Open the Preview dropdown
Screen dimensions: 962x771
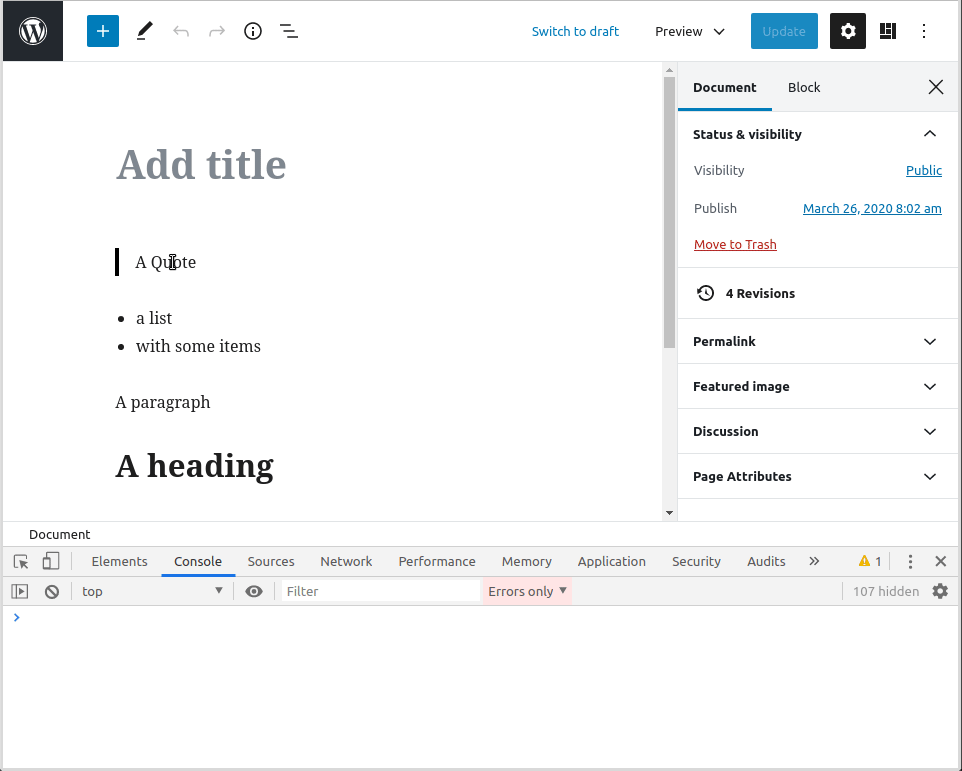coord(690,31)
